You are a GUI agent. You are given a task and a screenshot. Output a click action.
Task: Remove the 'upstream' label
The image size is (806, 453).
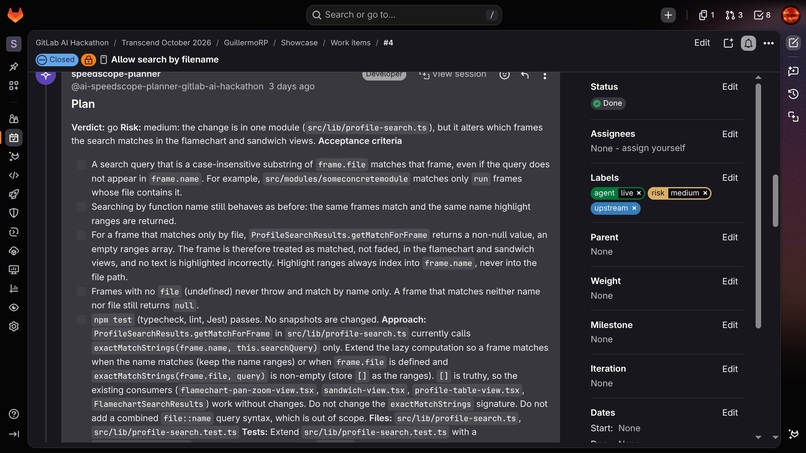point(634,208)
